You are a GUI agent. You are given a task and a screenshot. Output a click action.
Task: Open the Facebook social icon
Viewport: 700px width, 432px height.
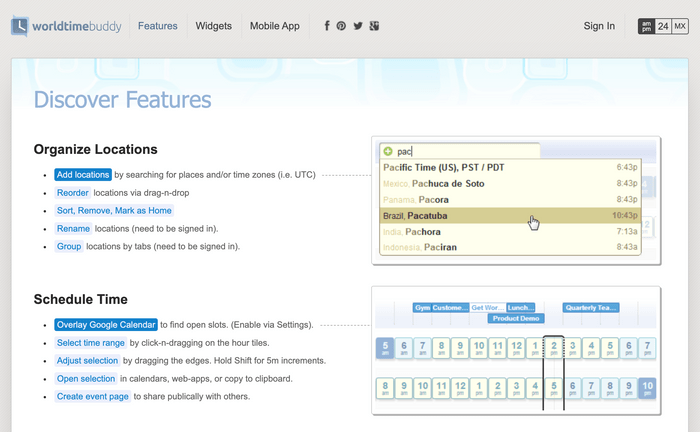[327, 26]
